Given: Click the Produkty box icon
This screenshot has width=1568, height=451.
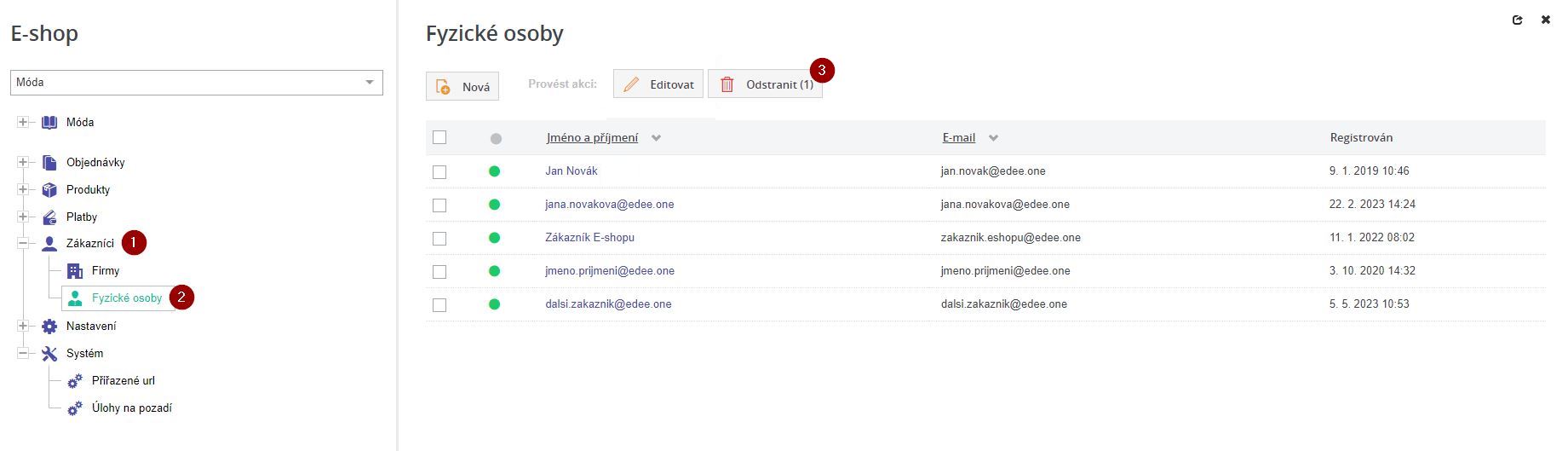Looking at the screenshot, I should tap(49, 189).
